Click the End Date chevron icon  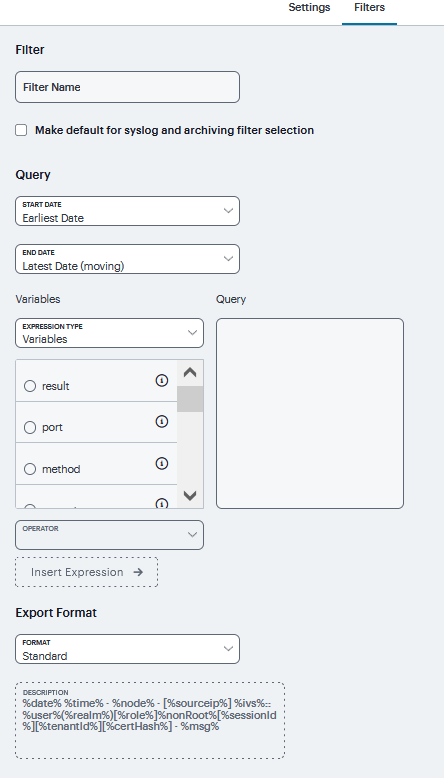pyautogui.click(x=228, y=259)
